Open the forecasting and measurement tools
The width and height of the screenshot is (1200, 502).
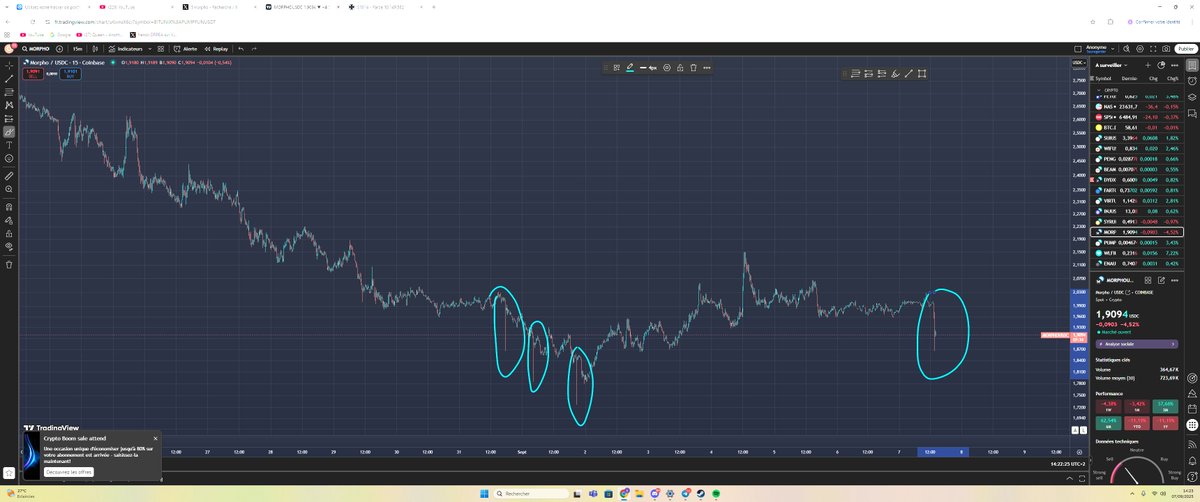[9, 118]
